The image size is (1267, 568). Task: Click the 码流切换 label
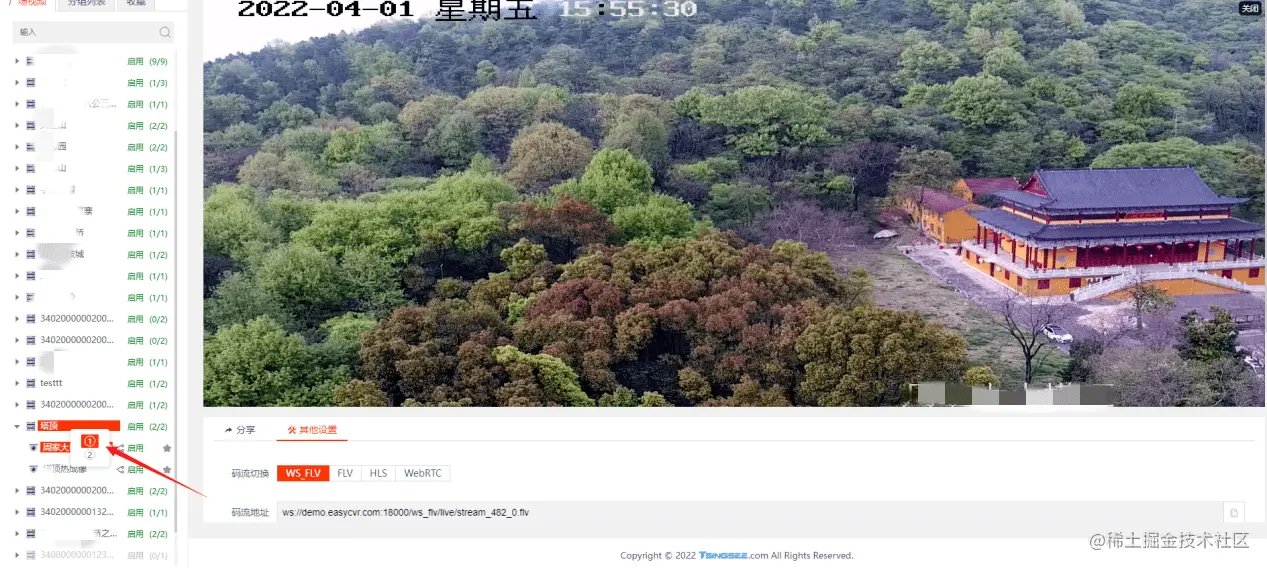pyautogui.click(x=250, y=474)
